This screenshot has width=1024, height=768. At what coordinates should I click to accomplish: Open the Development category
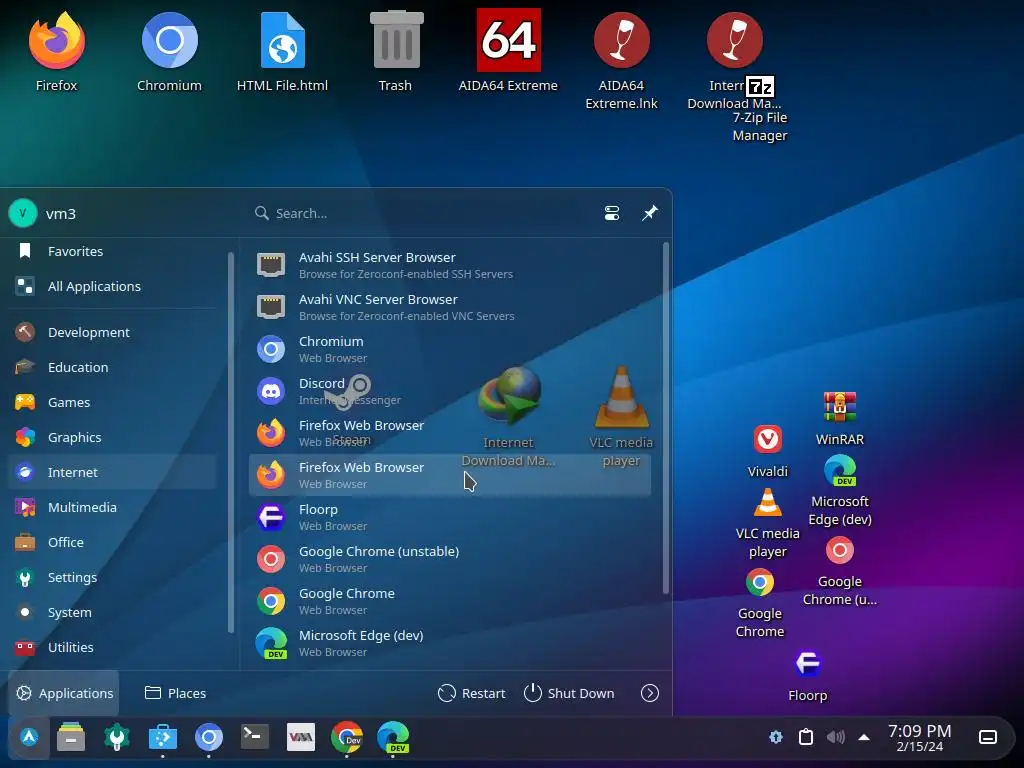pyautogui.click(x=112, y=332)
